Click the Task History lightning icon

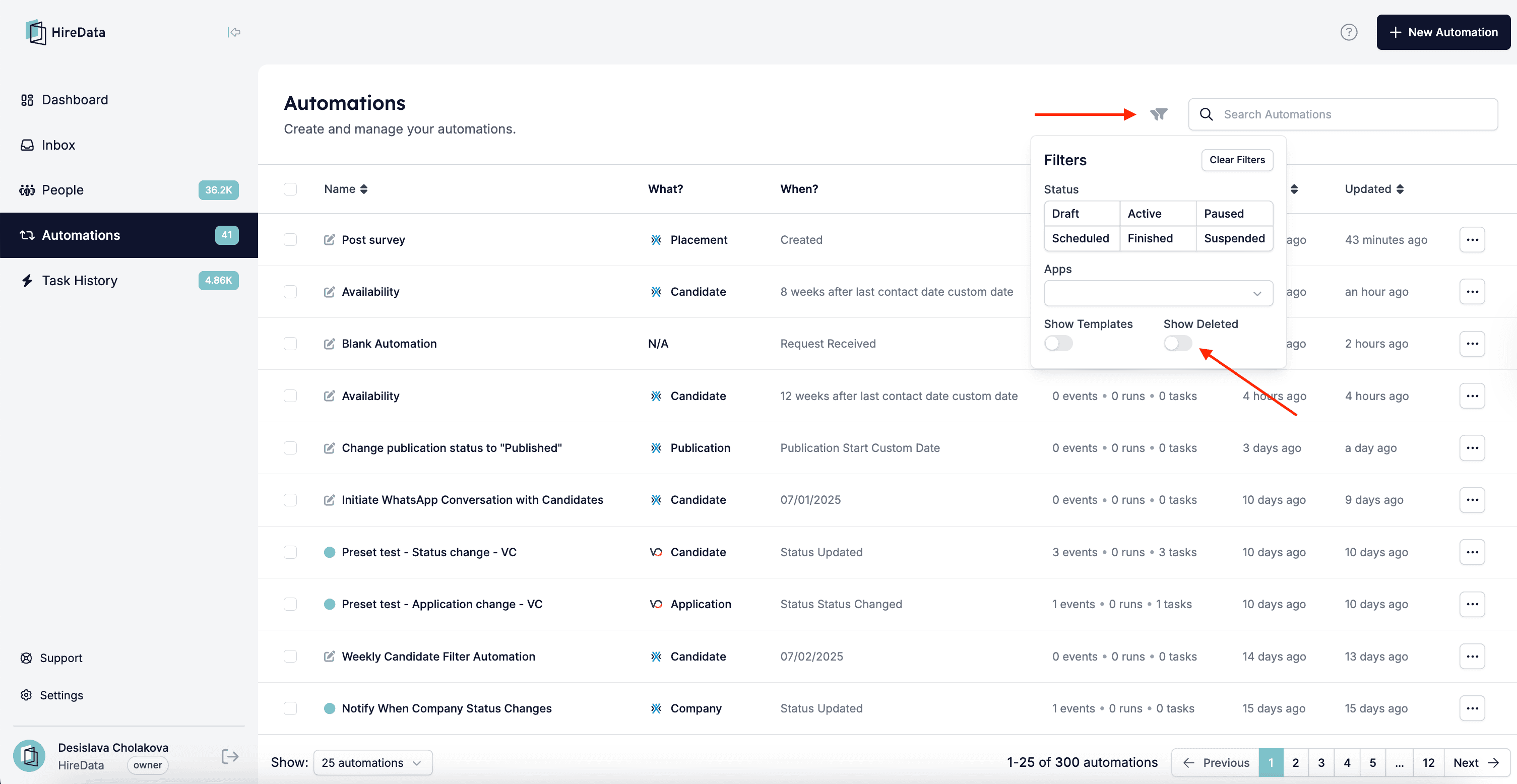27,281
